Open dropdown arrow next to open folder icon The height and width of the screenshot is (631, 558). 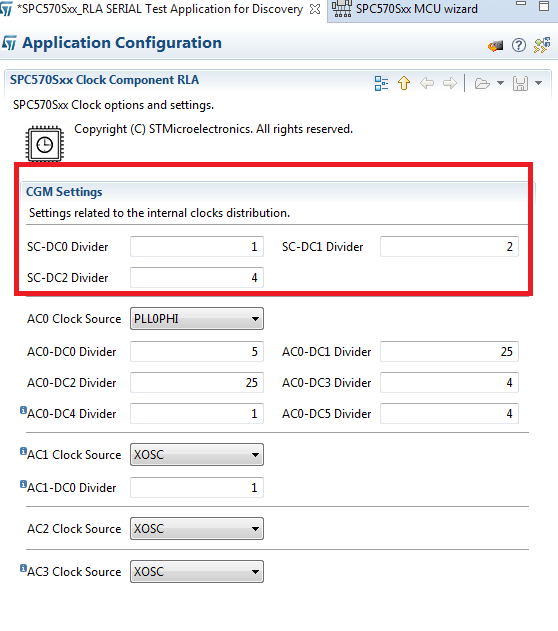500,83
